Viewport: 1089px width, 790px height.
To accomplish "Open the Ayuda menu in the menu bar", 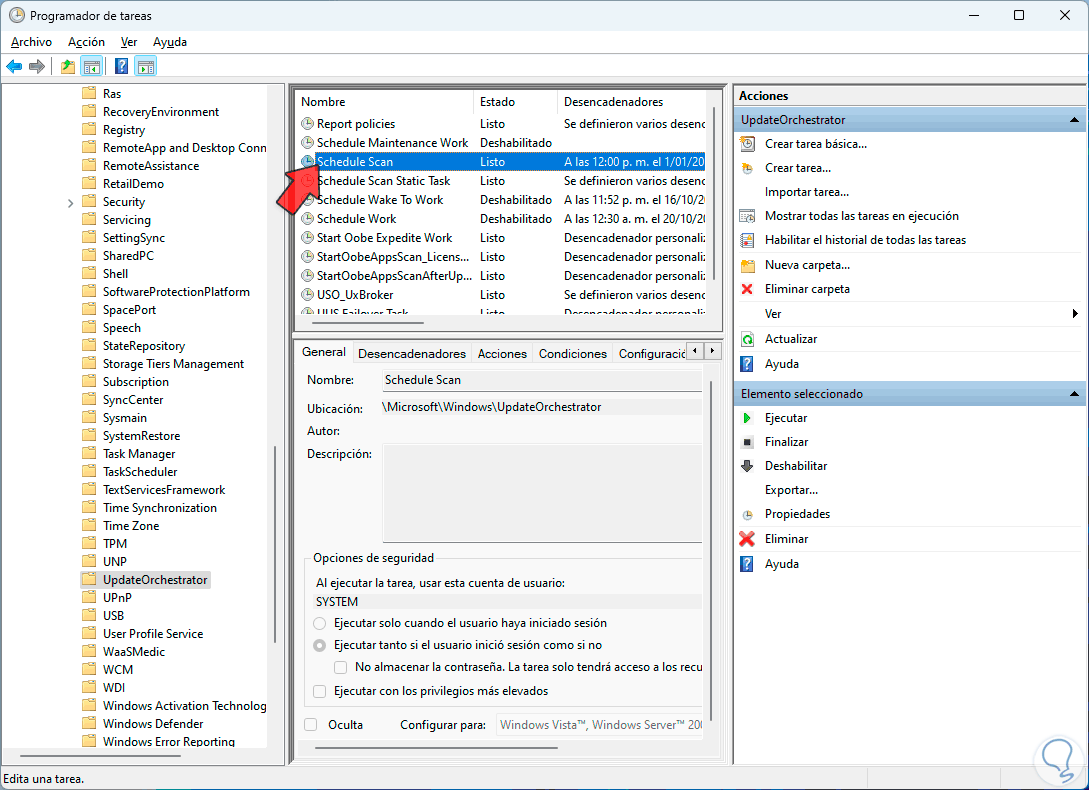I will (169, 42).
